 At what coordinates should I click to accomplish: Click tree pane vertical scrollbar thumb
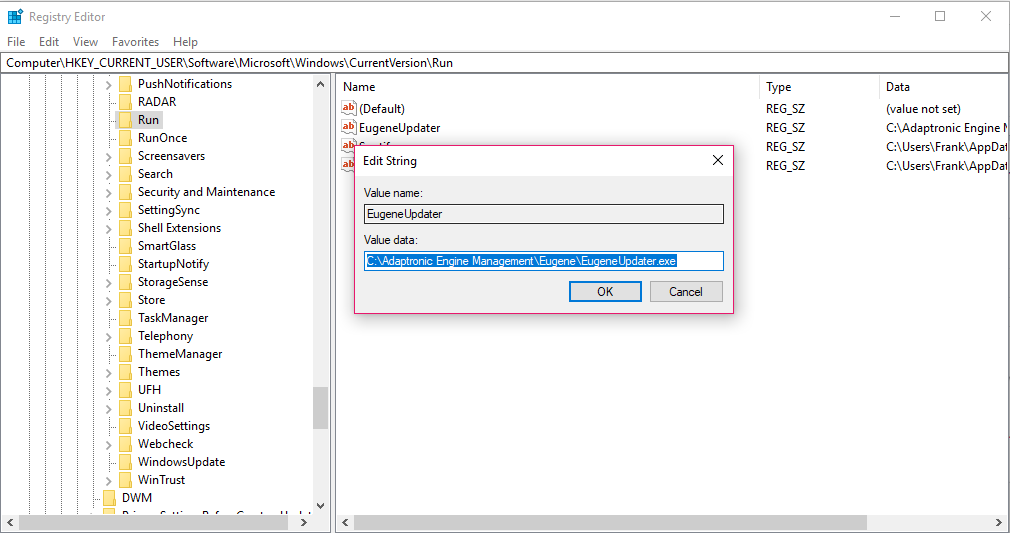pyautogui.click(x=320, y=408)
